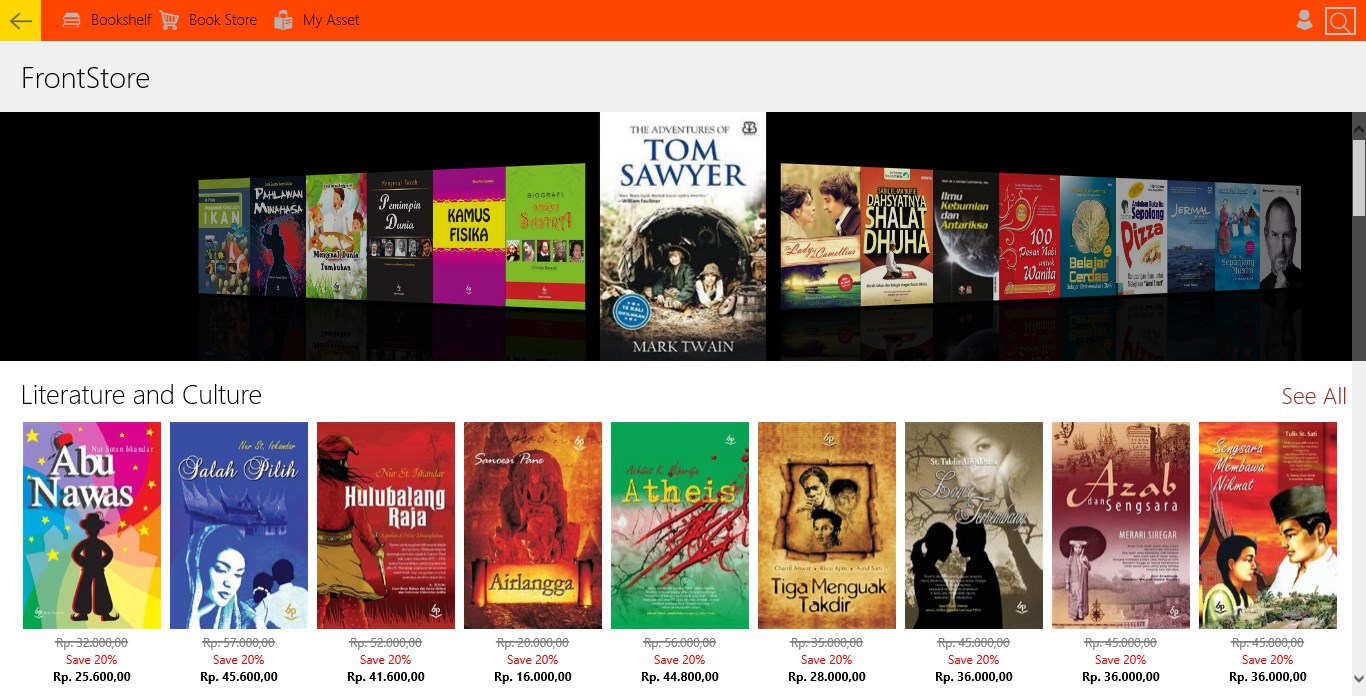Choose the Salah Pilih book cover
Screen dimensions: 1366x696
tap(239, 525)
